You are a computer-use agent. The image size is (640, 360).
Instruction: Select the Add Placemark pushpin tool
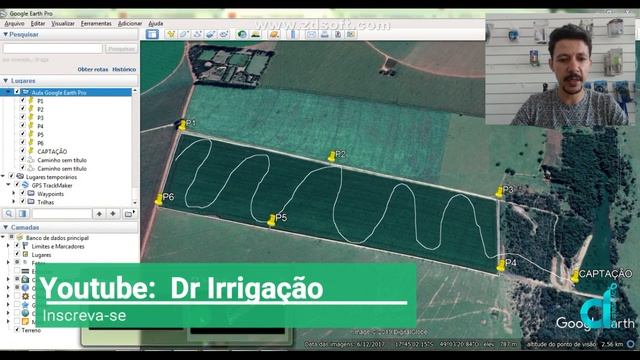pyautogui.click(x=171, y=34)
